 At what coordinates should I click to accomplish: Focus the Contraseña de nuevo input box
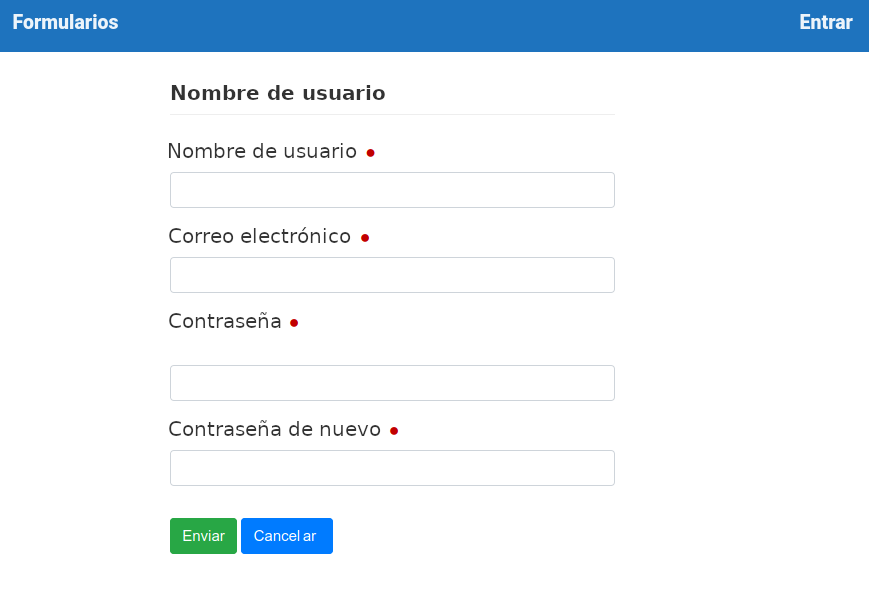pyautogui.click(x=392, y=468)
